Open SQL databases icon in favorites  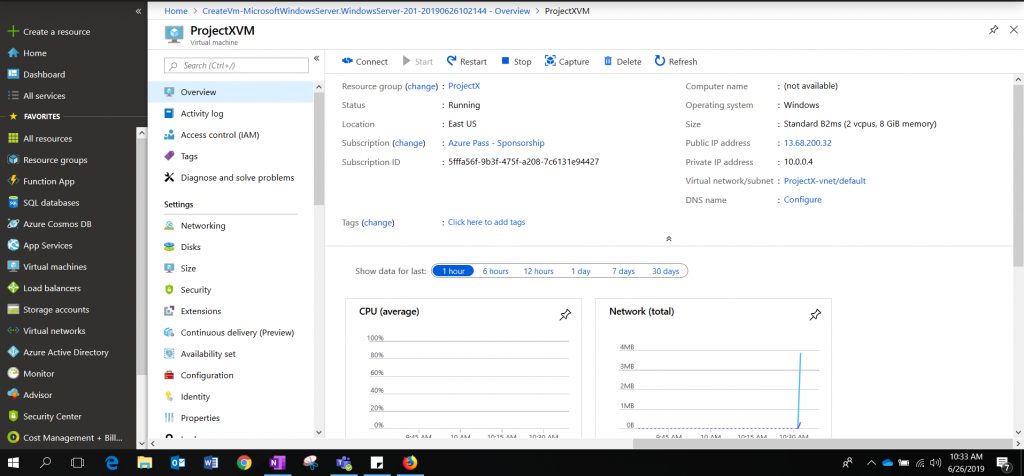point(12,202)
